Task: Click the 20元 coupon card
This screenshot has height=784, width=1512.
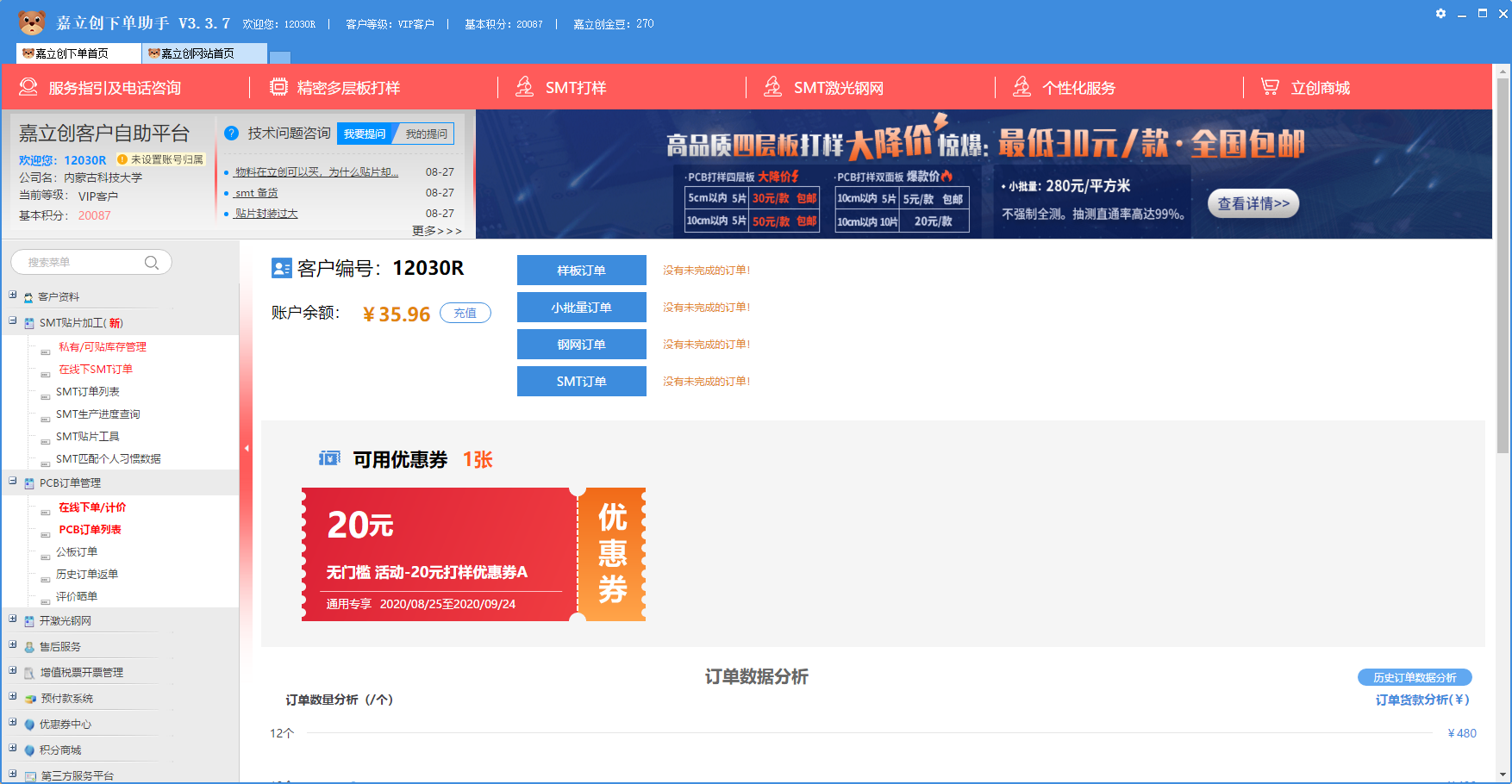Action: click(x=473, y=554)
